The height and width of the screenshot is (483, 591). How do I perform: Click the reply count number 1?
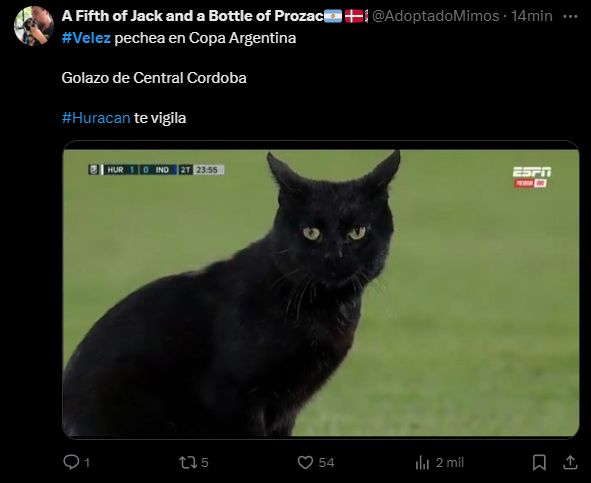(87, 463)
